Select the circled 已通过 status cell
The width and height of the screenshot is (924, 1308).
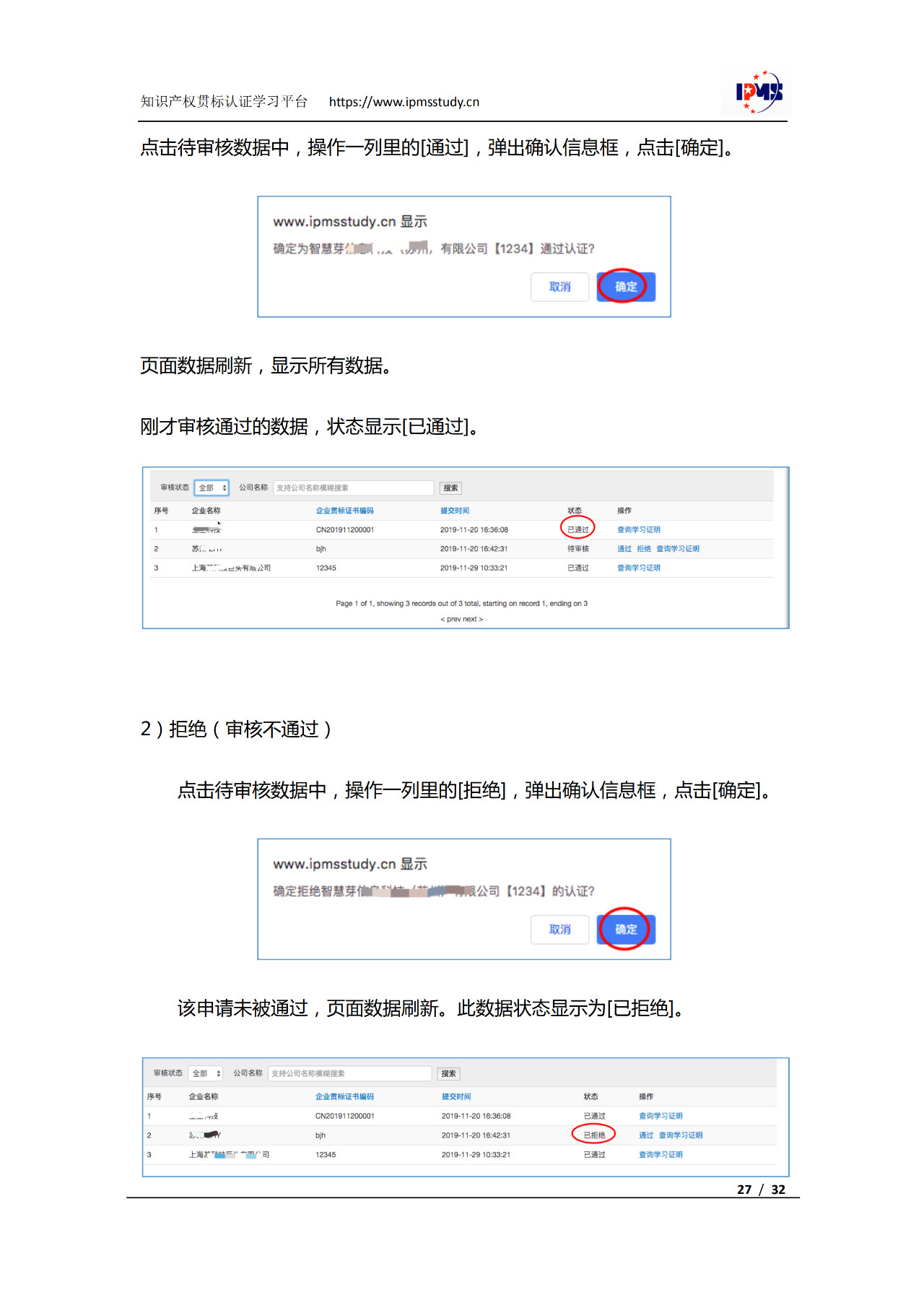point(577,529)
